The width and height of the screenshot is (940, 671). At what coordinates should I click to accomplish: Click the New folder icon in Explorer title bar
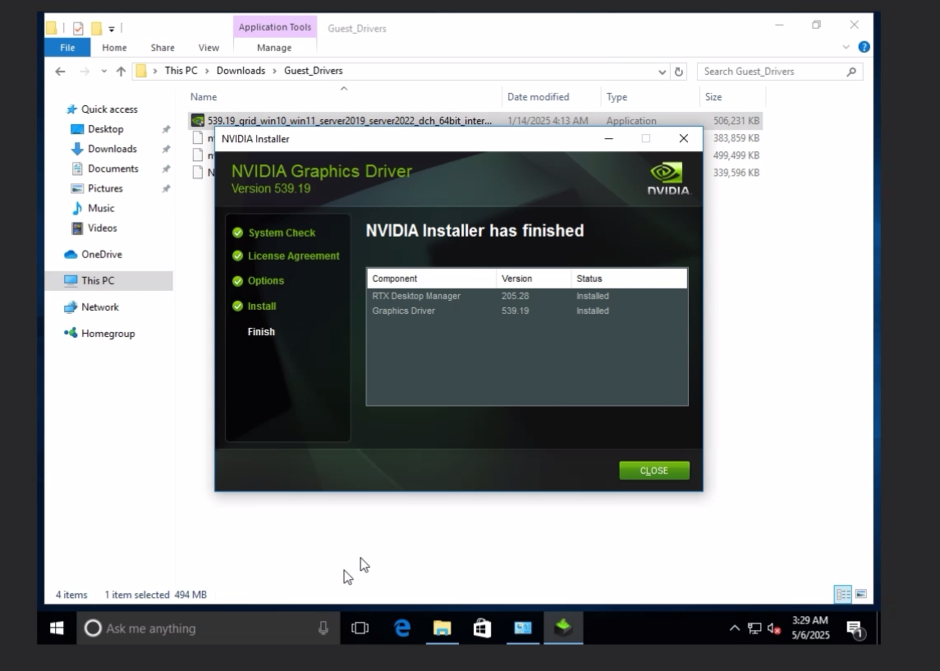pyautogui.click(x=96, y=28)
